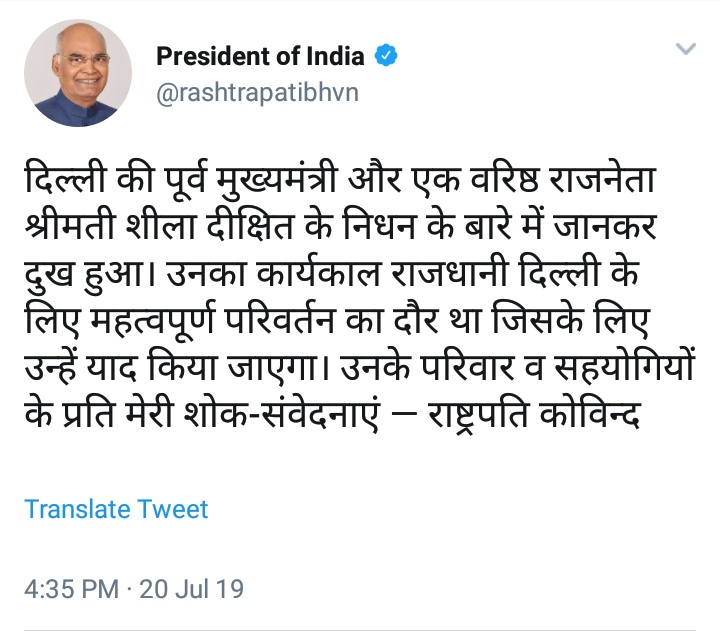
Task: Click the Translate Tweet link
Action: click(116, 509)
